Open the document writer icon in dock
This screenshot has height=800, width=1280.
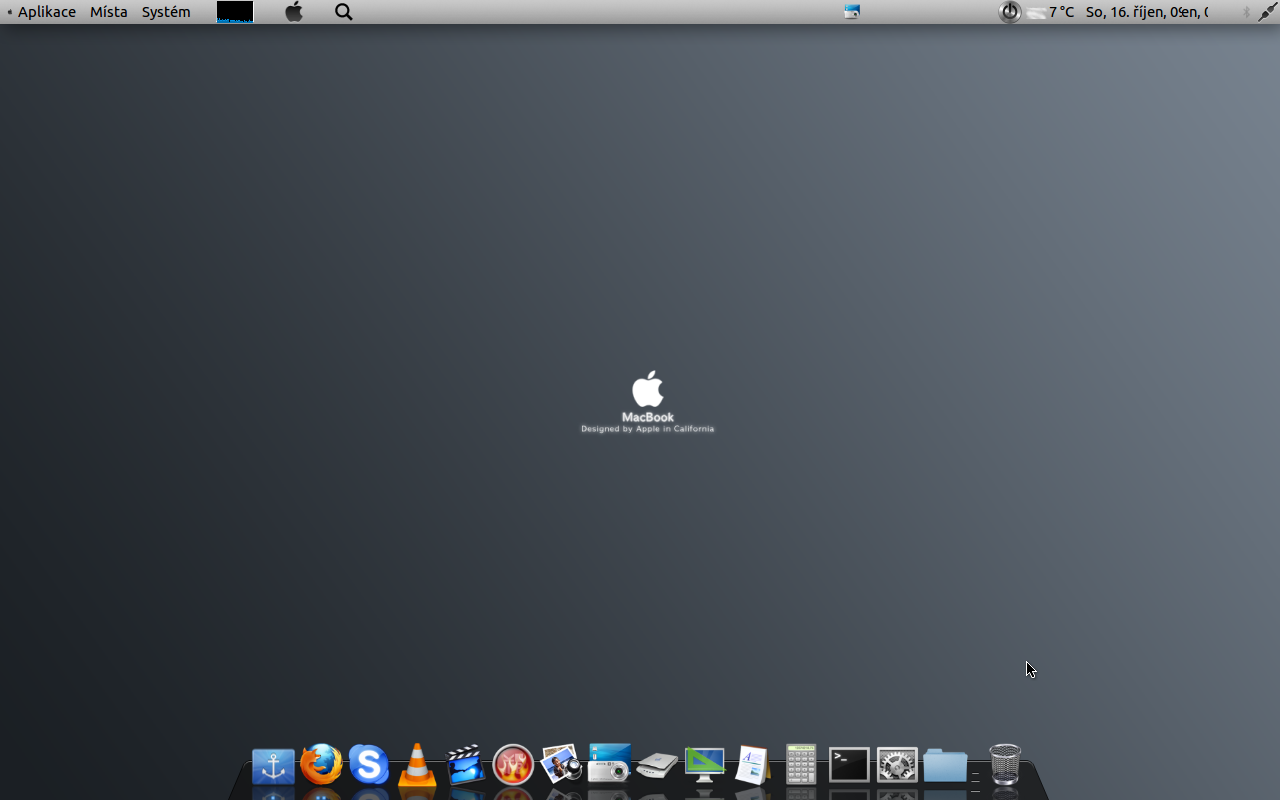click(753, 765)
